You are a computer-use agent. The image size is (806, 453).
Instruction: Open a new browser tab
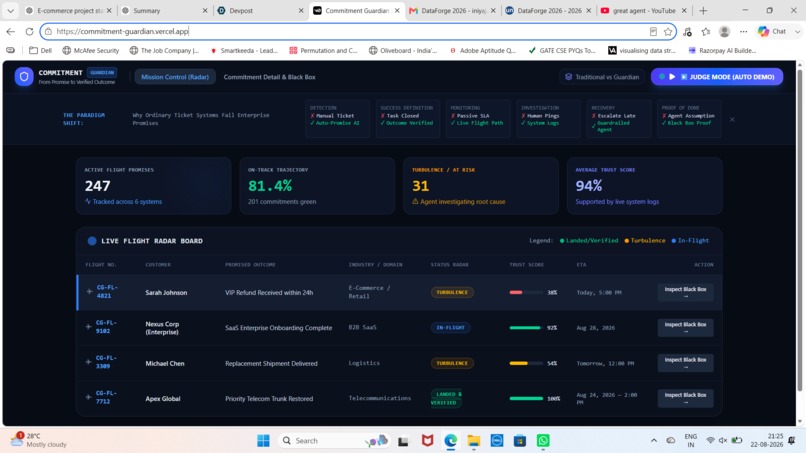click(x=703, y=10)
